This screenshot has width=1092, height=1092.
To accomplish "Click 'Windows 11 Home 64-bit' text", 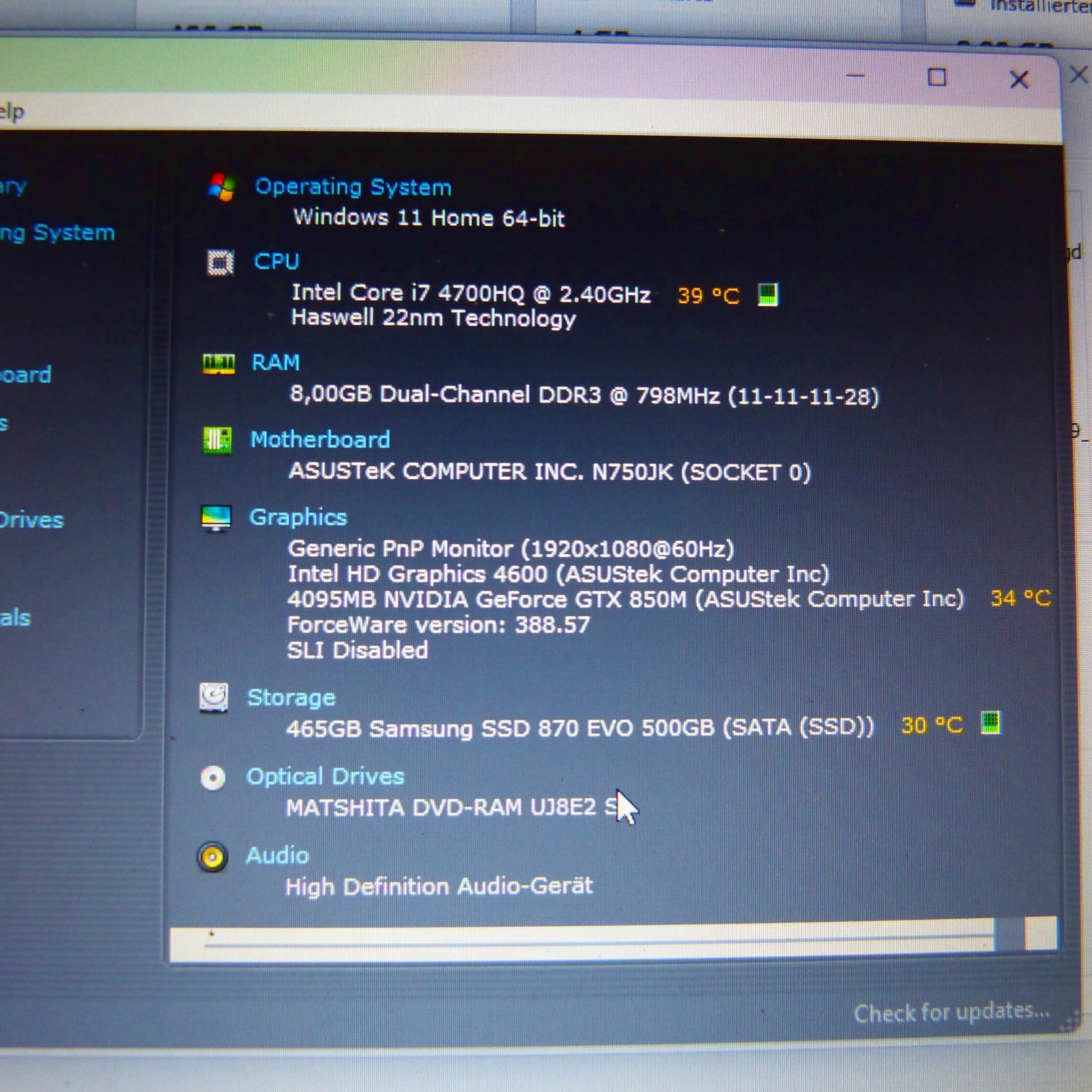I will [x=429, y=218].
